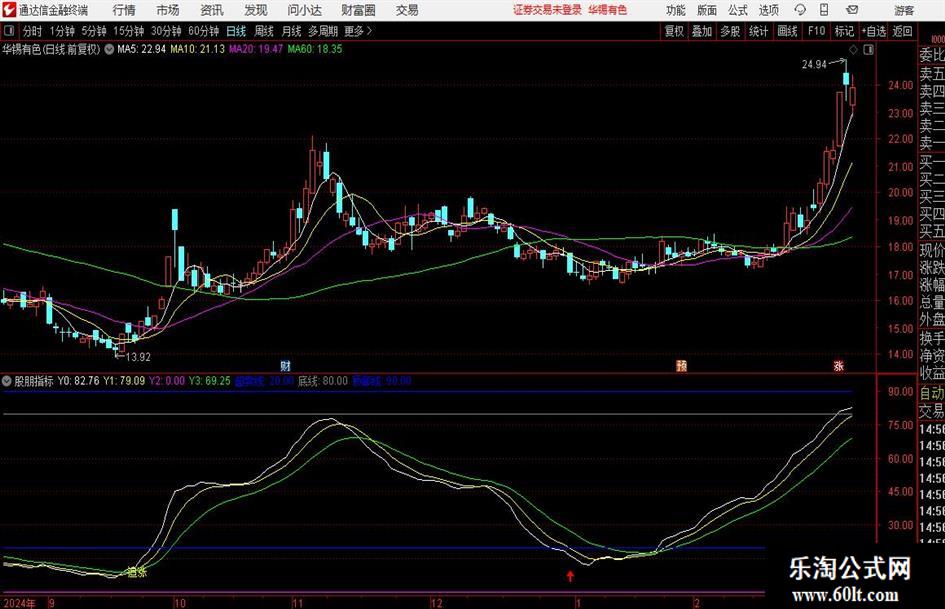Image resolution: width=945 pixels, height=609 pixels.
Task: Open the 更多 periods dropdown
Action: [354, 31]
